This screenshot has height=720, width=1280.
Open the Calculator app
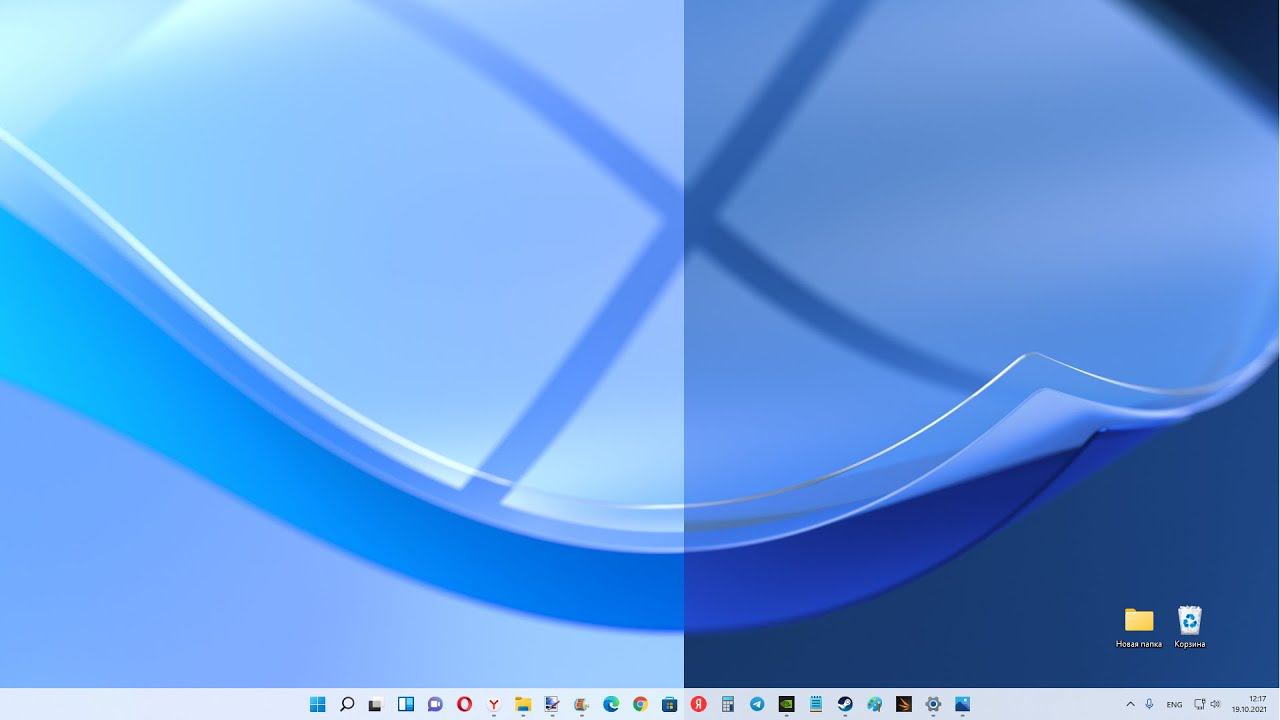[728, 704]
